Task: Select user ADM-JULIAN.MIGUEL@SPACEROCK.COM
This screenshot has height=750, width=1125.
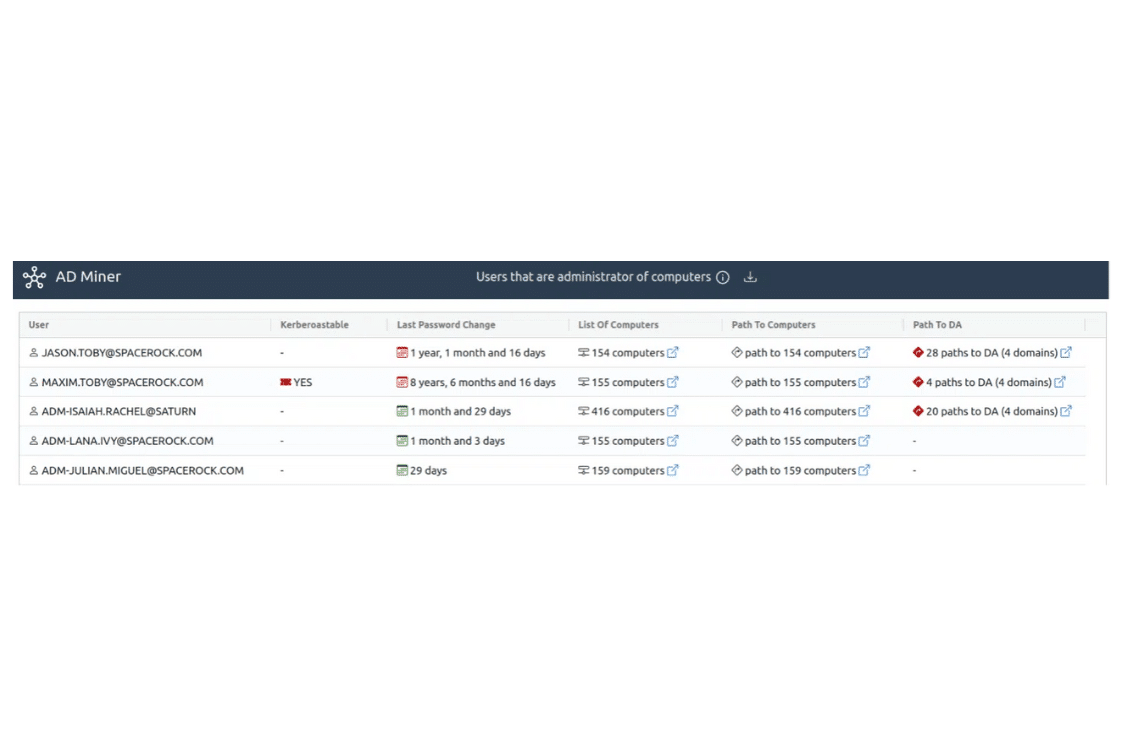Action: pyautogui.click(x=142, y=470)
